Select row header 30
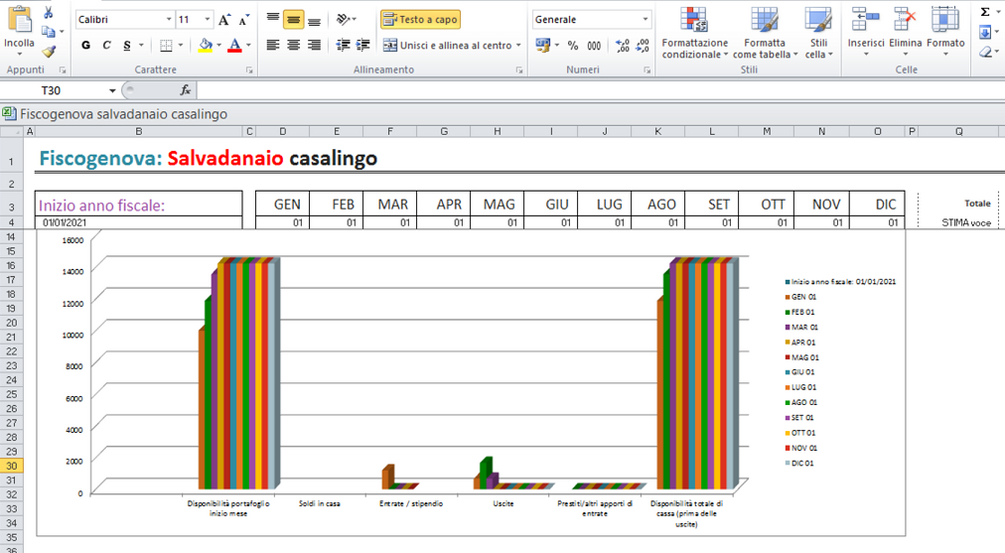Image resolution: width=1005 pixels, height=553 pixels. pyautogui.click(x=12, y=466)
